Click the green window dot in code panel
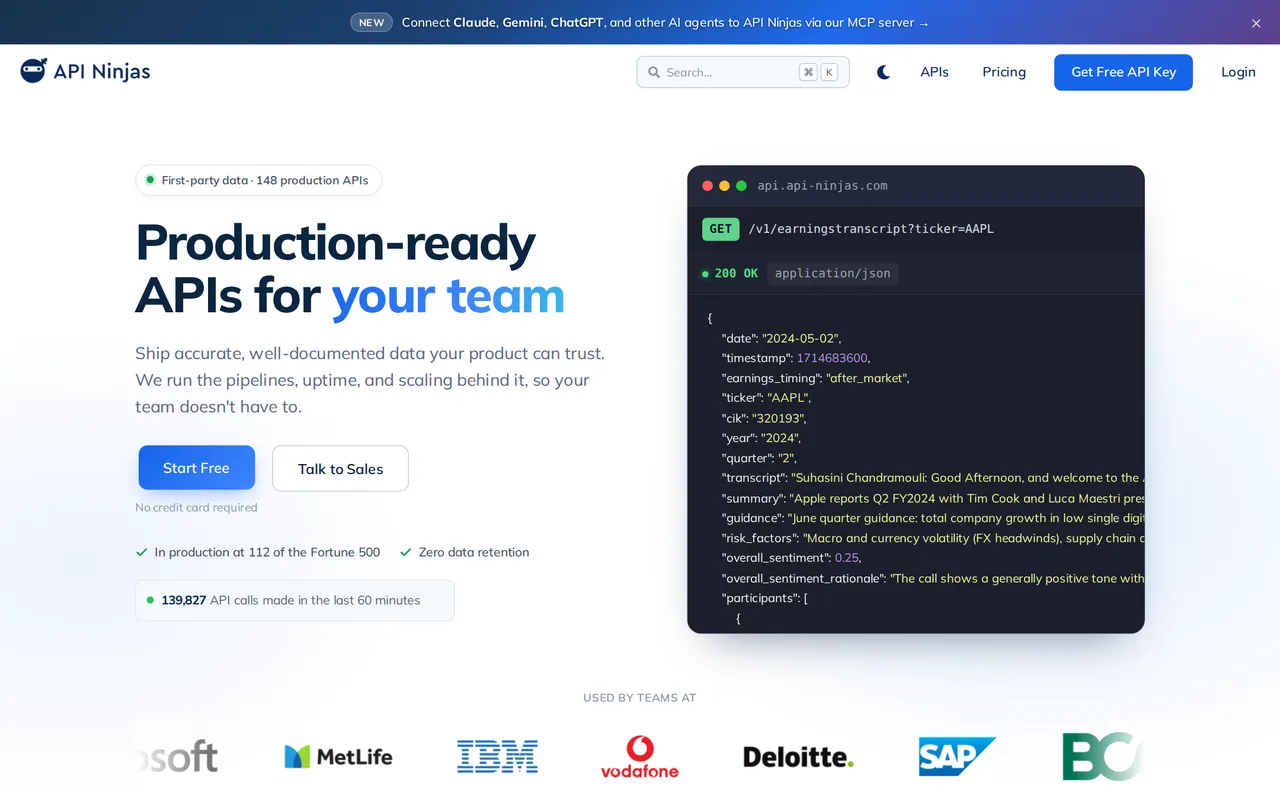Viewport: 1280px width, 800px height. coord(741,186)
